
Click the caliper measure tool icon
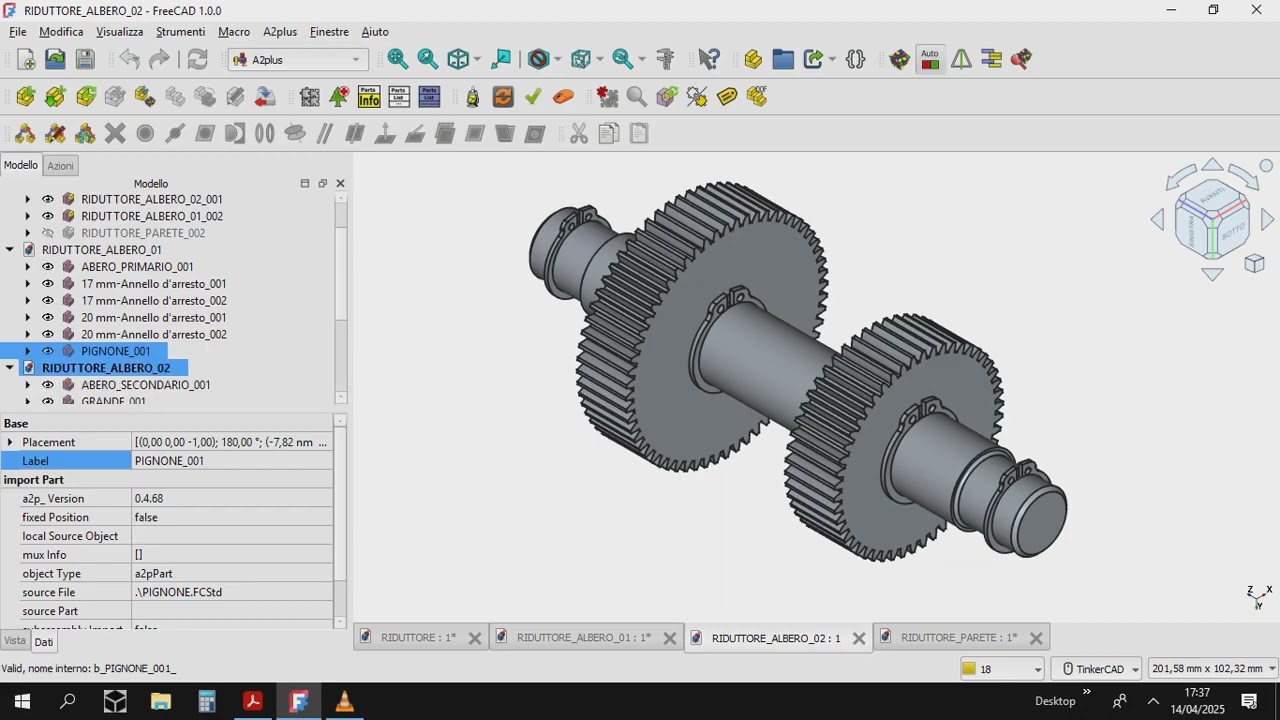[x=665, y=59]
